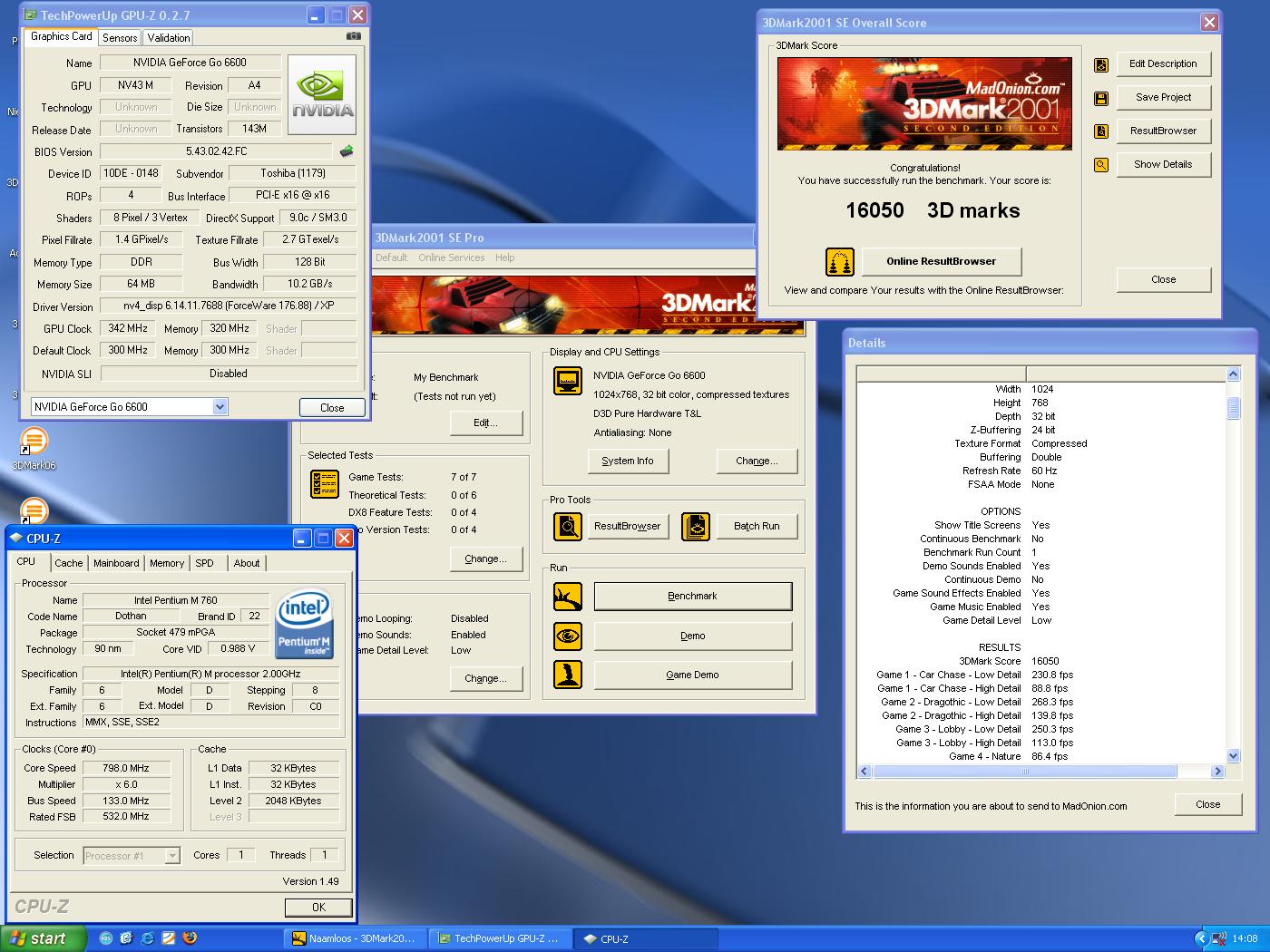Image resolution: width=1270 pixels, height=952 pixels.
Task: Click the Edit Description document icon
Action: click(x=1101, y=64)
